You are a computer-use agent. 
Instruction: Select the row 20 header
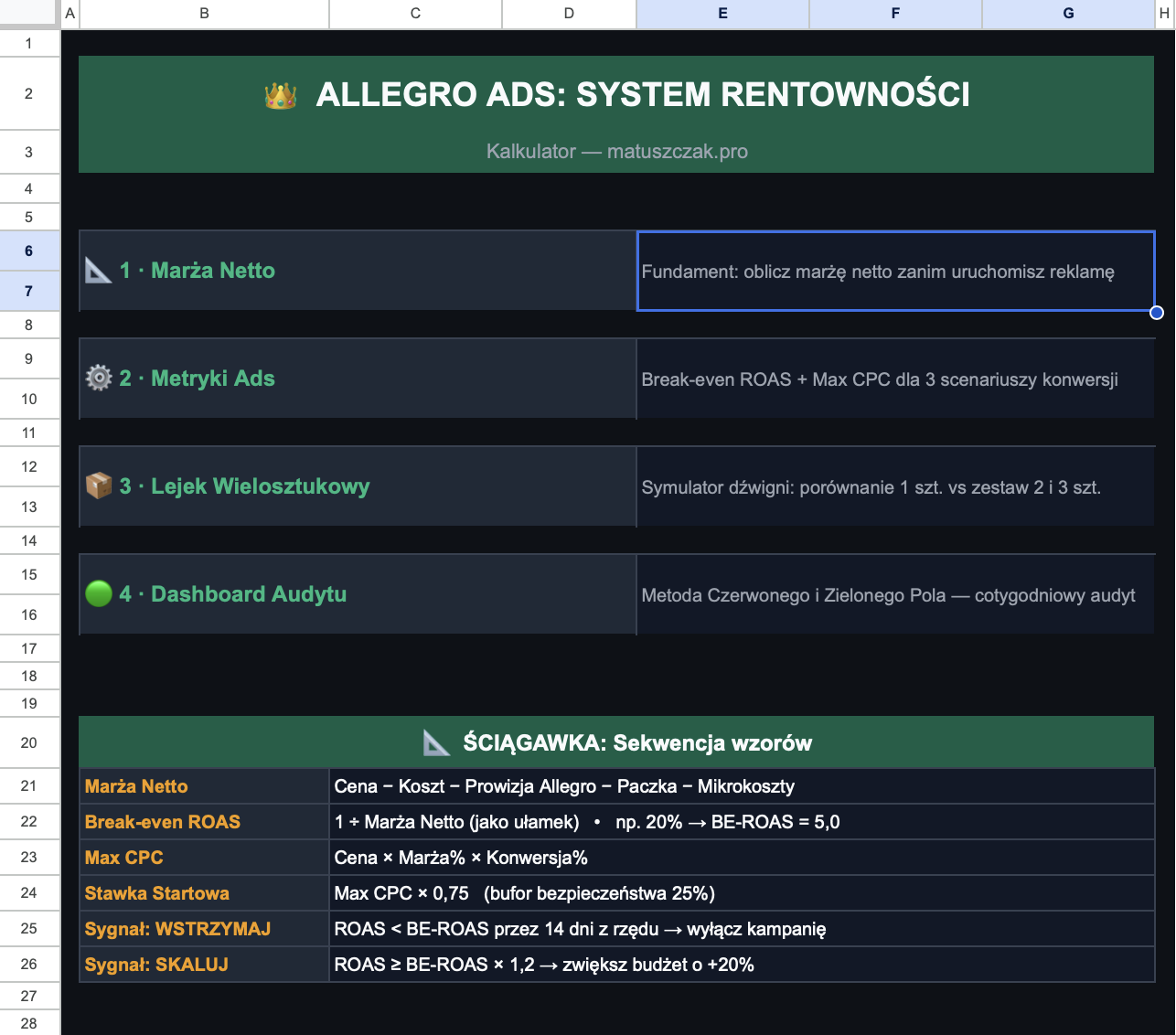(29, 742)
